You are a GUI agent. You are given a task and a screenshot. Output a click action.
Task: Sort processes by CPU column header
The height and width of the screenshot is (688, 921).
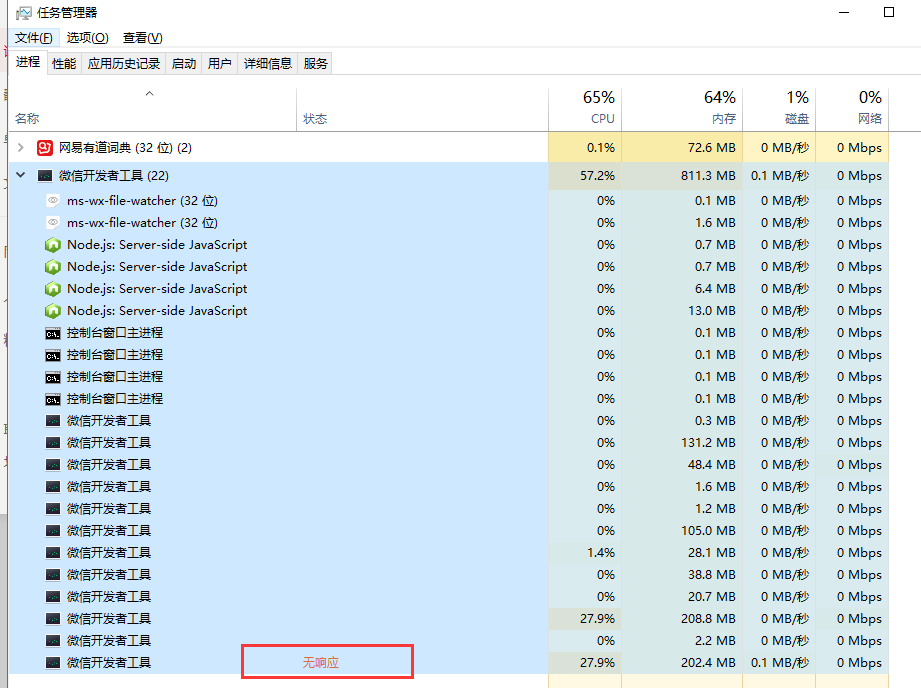click(x=585, y=109)
